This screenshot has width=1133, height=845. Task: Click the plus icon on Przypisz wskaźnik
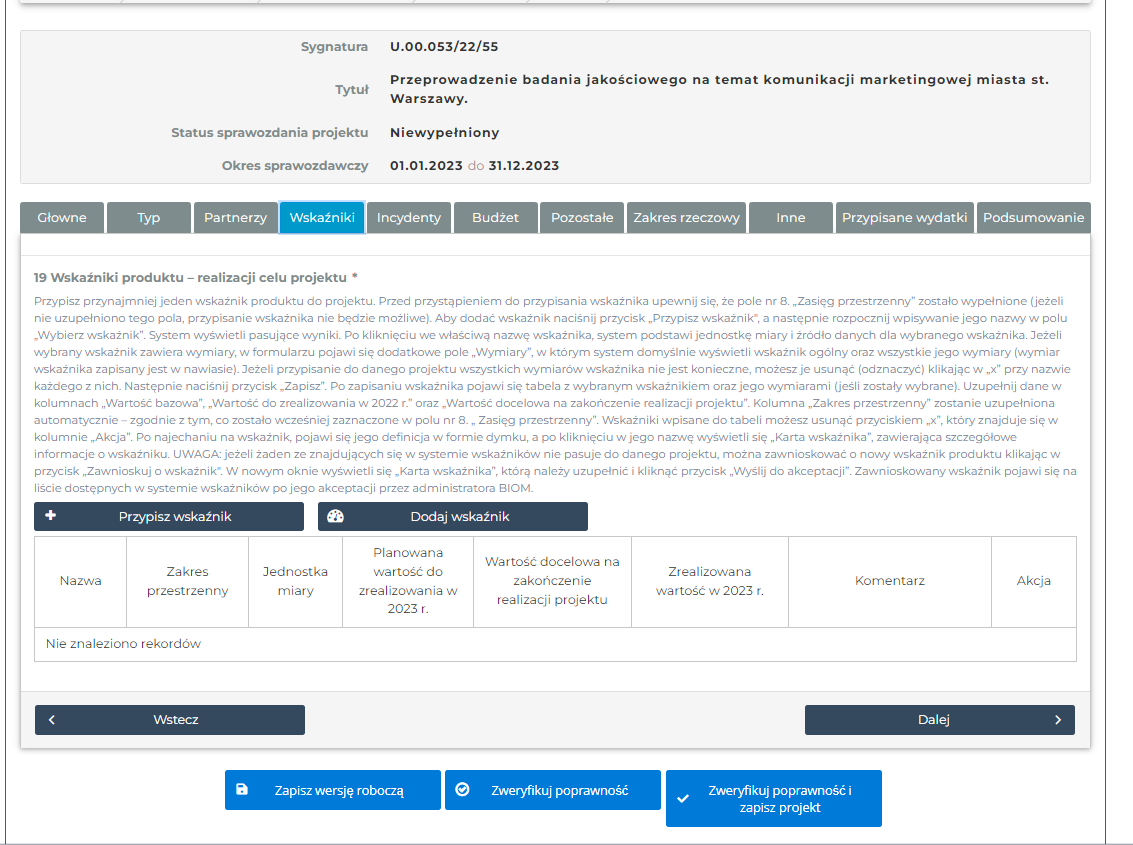click(x=51, y=516)
